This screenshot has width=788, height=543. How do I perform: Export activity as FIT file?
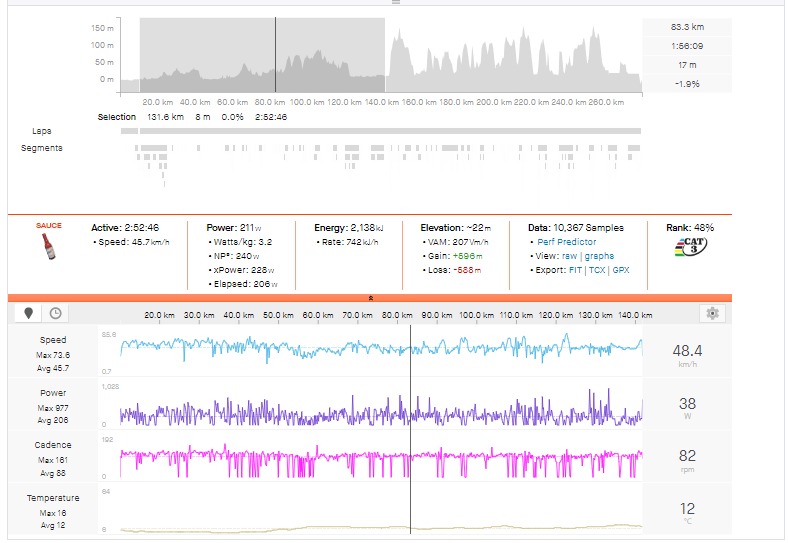tap(575, 270)
